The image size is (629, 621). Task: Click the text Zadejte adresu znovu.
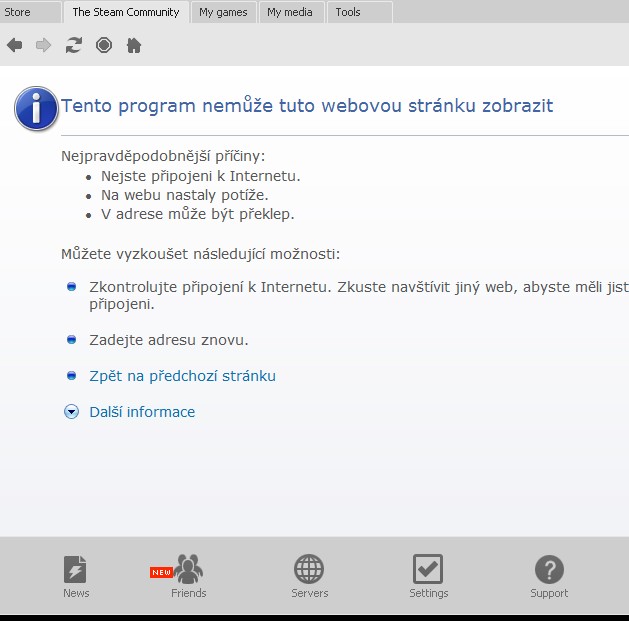[x=169, y=340]
